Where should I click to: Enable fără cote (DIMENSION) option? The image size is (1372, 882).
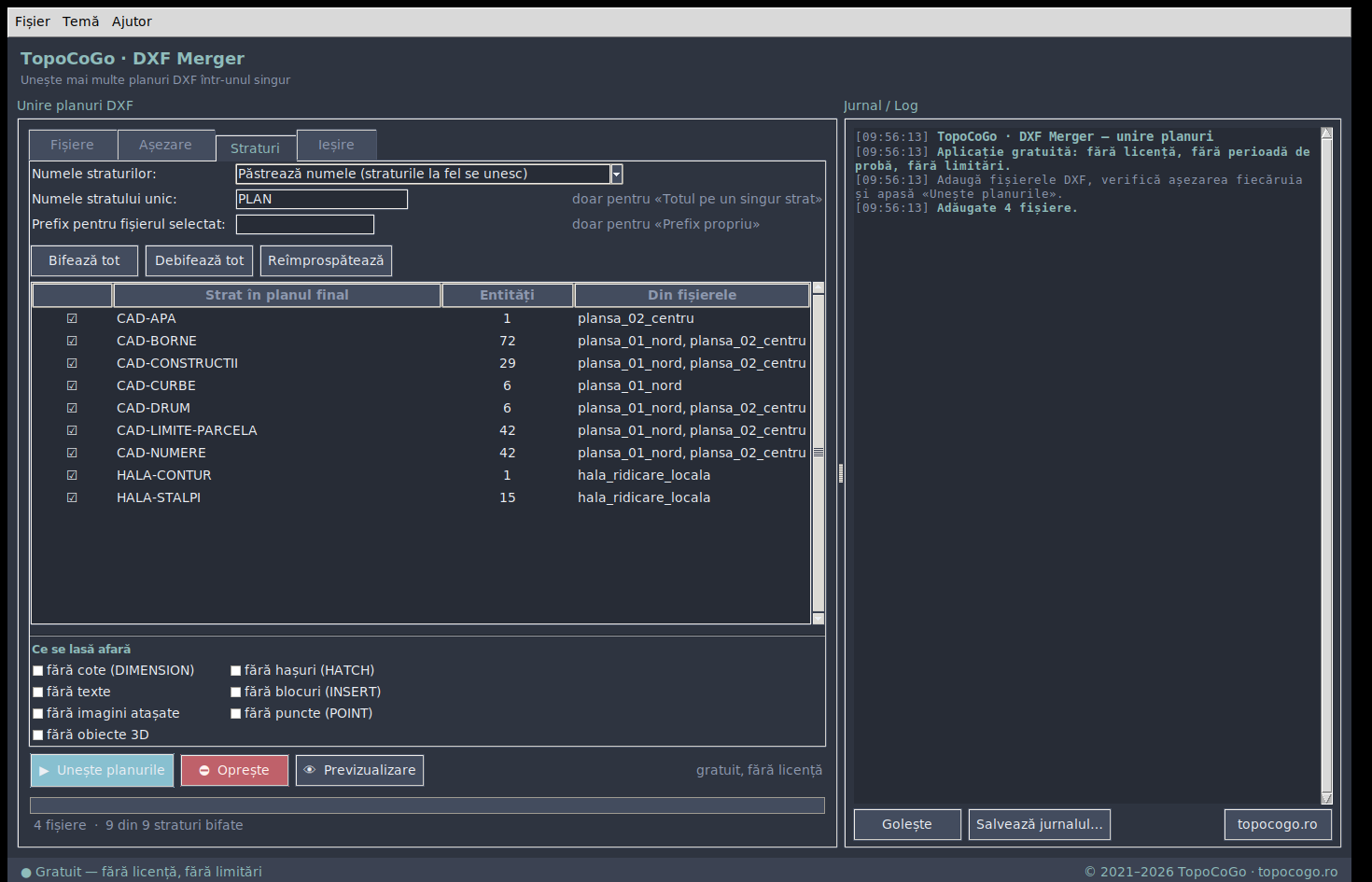click(x=38, y=670)
